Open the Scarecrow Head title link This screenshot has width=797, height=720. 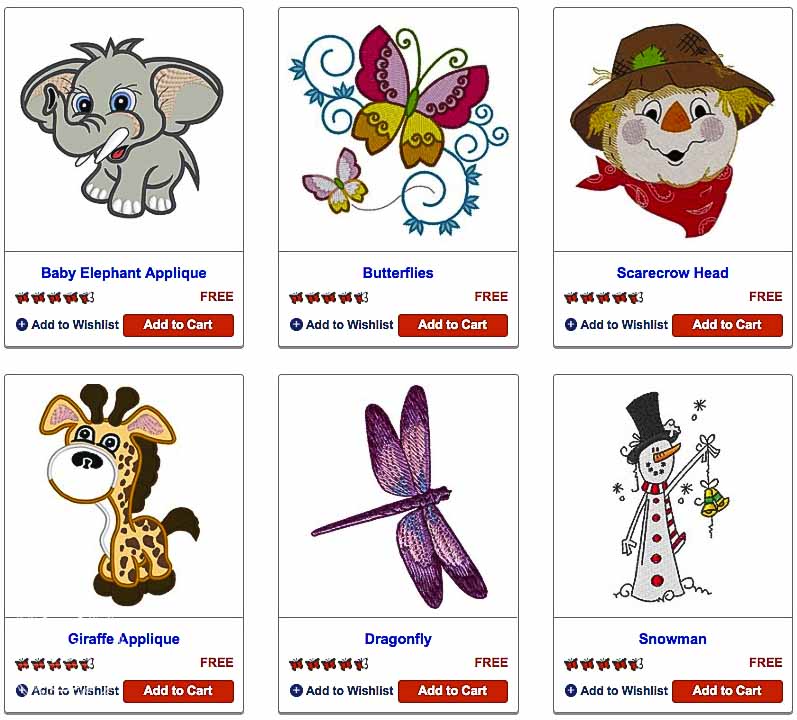pyautogui.click(x=672, y=273)
